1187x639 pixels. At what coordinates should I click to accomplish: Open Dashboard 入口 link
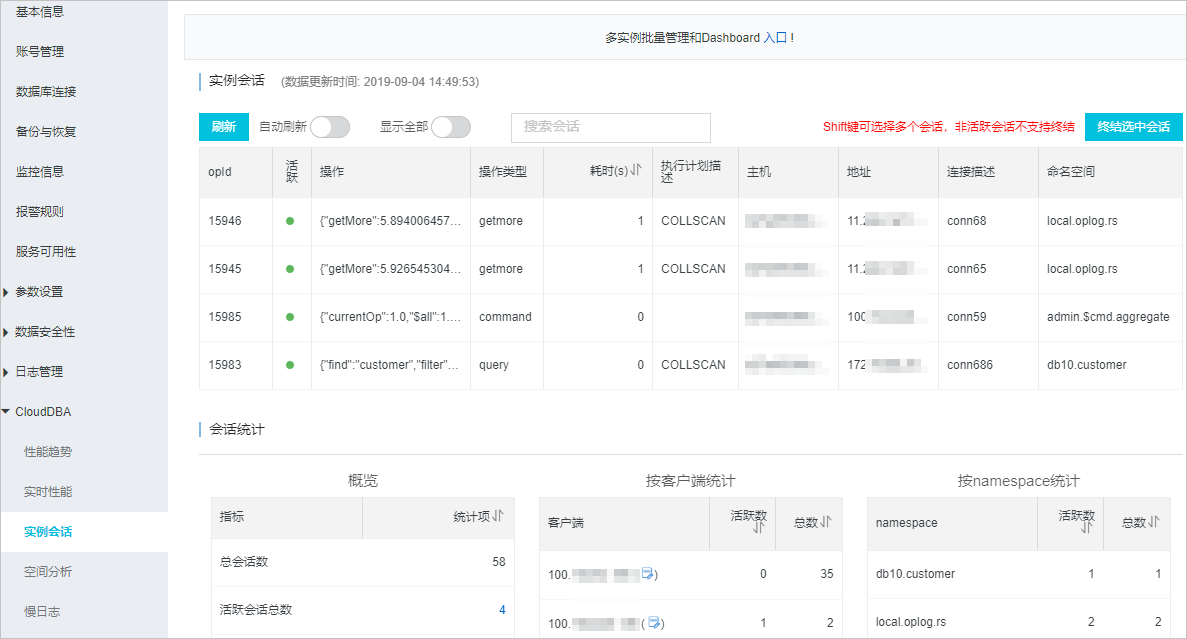[775, 38]
